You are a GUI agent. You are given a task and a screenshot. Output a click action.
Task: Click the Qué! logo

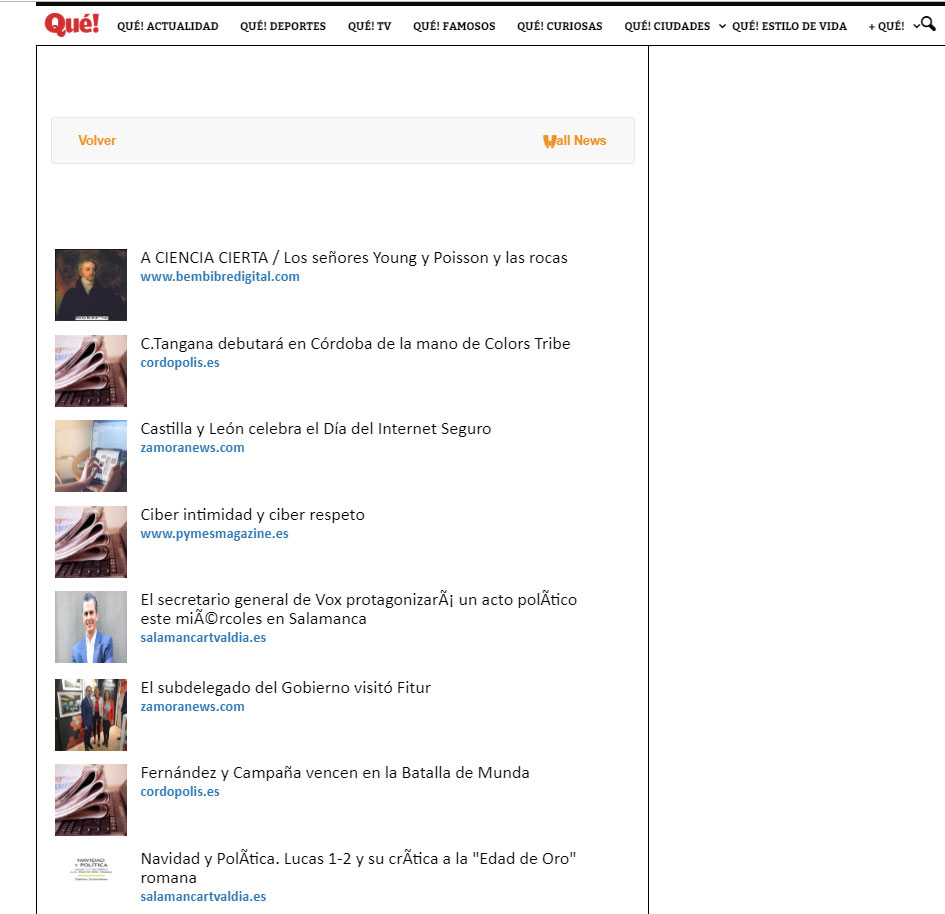72,25
